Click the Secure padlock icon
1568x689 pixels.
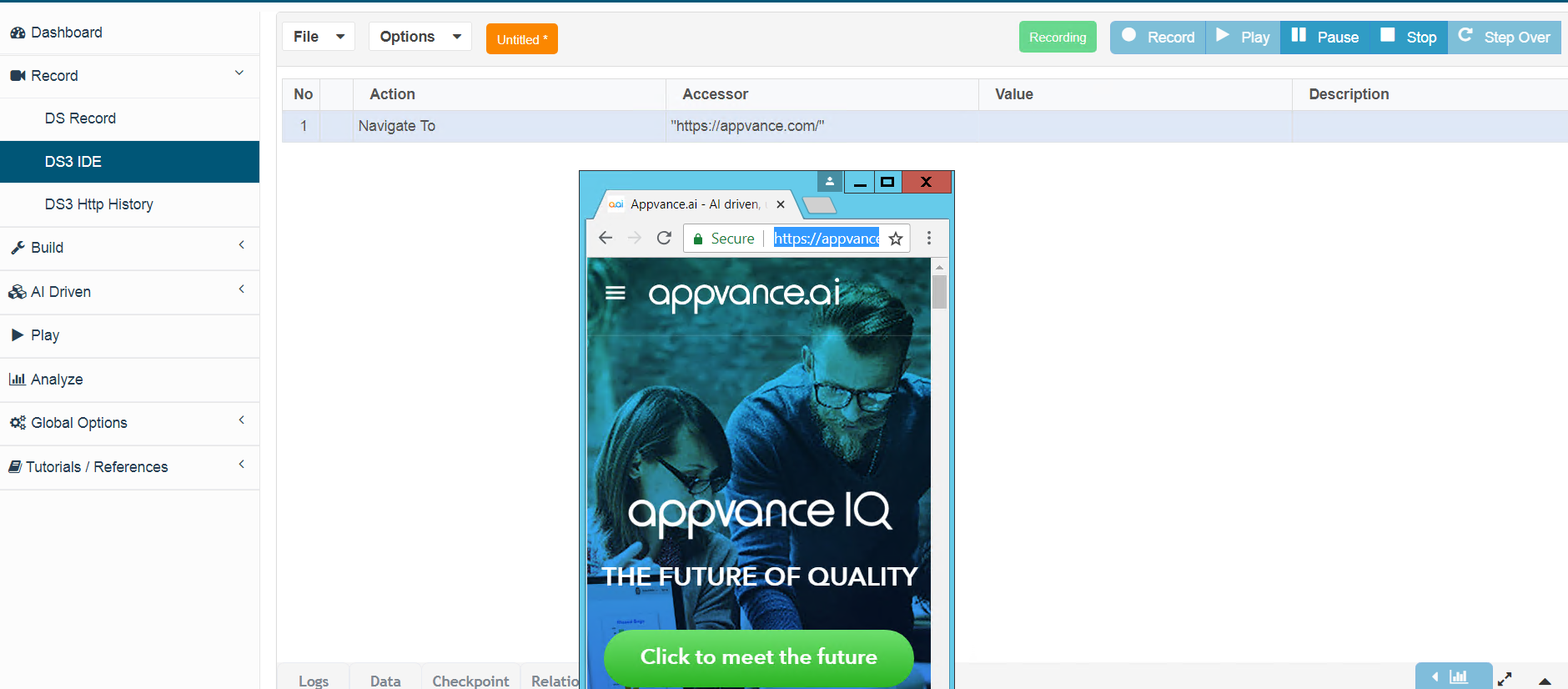(x=698, y=239)
